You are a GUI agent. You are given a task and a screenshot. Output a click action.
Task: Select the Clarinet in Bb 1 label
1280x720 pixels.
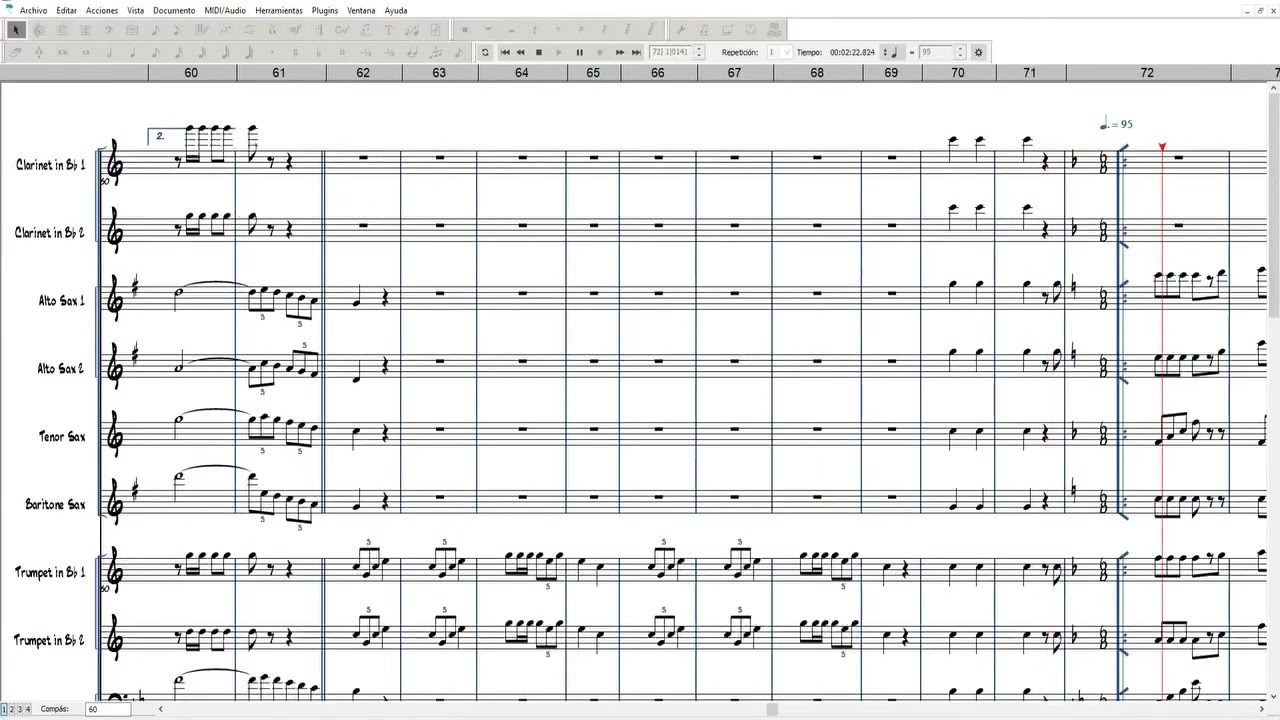(50, 165)
